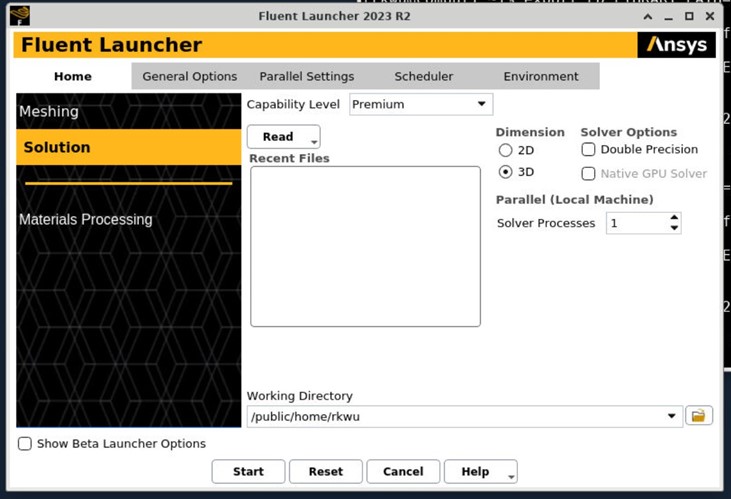This screenshot has height=499, width=731.
Task: Roll up window with title bar arrow
Action: pyautogui.click(x=648, y=17)
